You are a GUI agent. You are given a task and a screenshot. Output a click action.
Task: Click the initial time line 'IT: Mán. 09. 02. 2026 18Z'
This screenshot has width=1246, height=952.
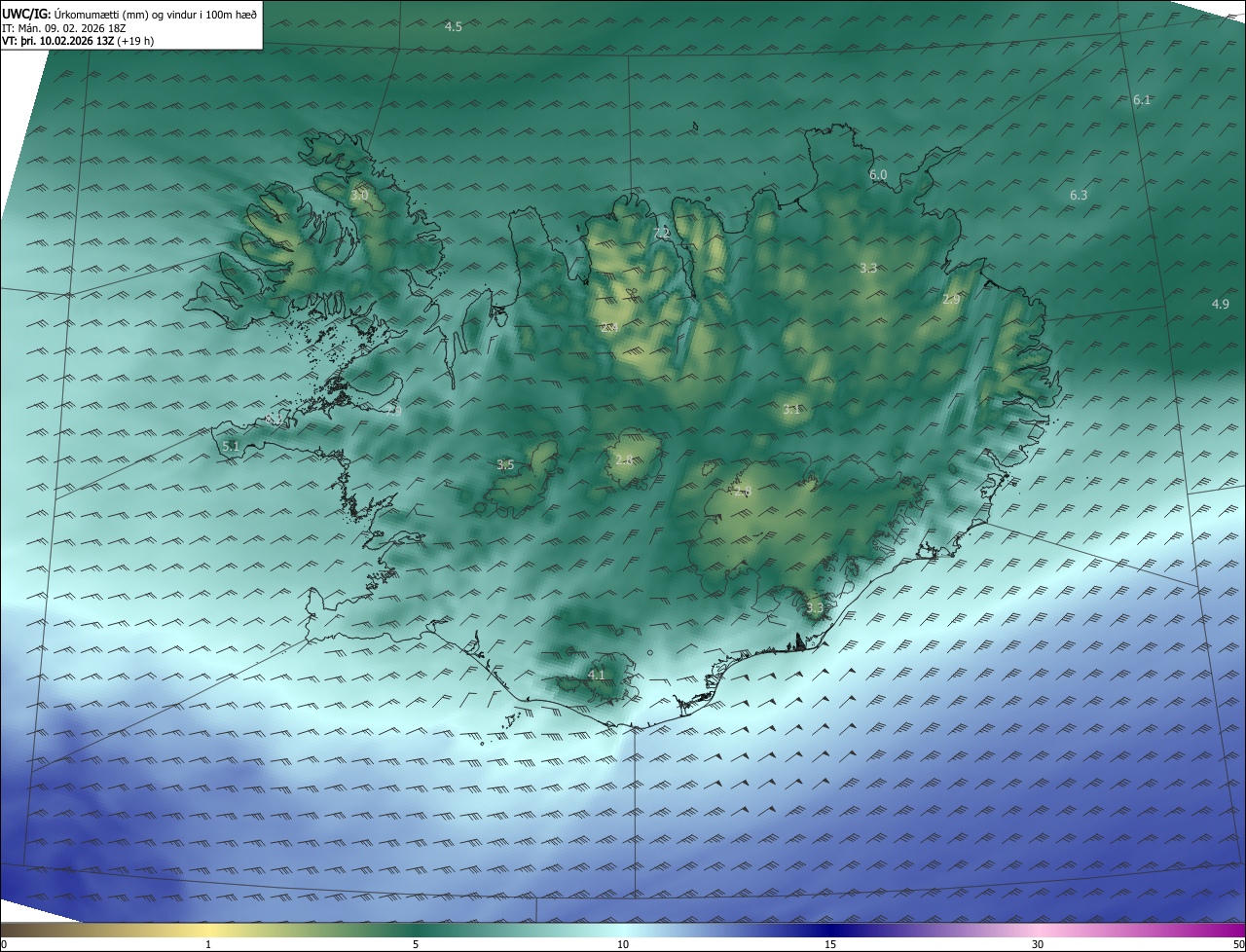click(66, 27)
